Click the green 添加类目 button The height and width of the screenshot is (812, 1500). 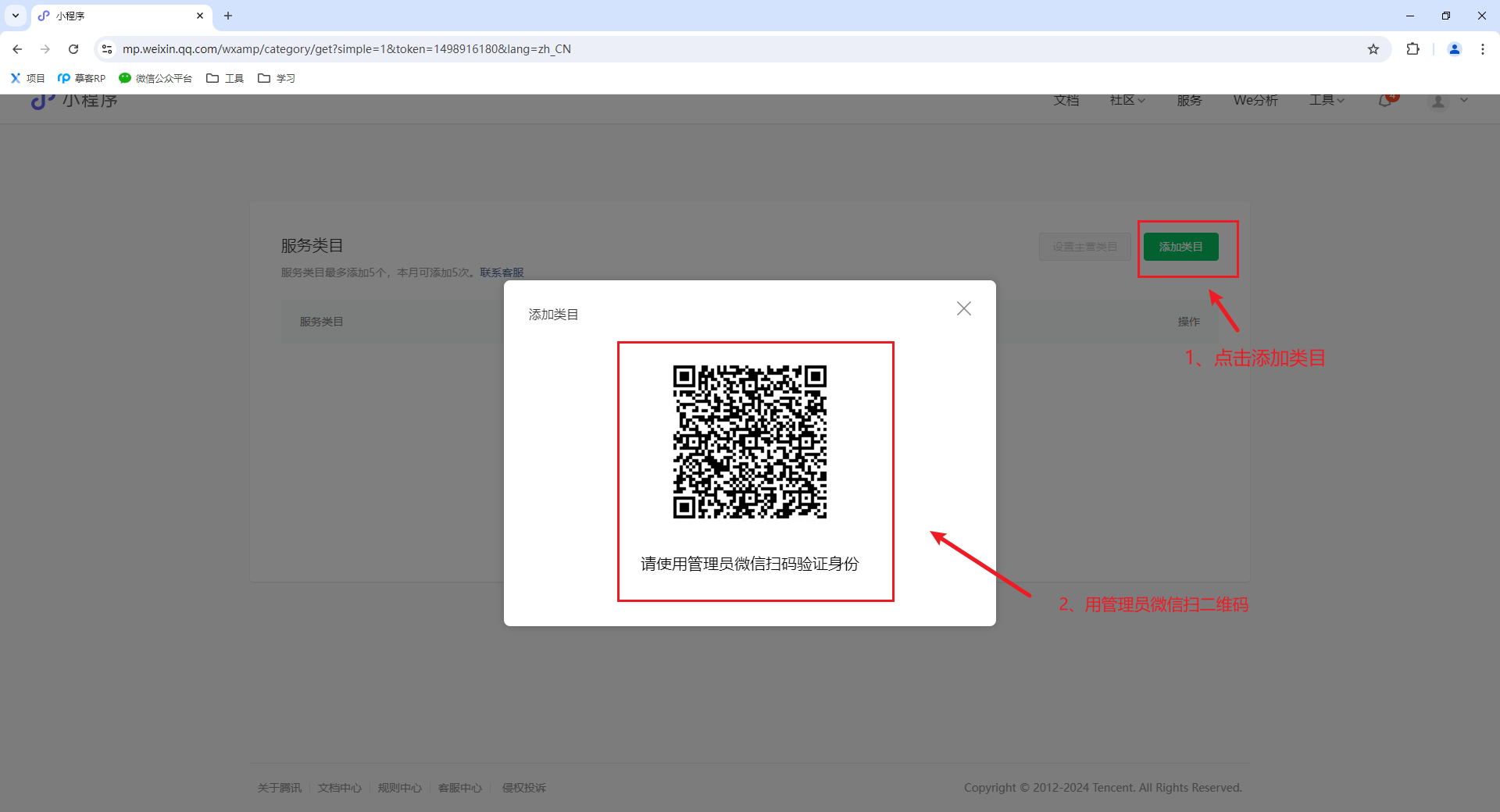point(1181,247)
